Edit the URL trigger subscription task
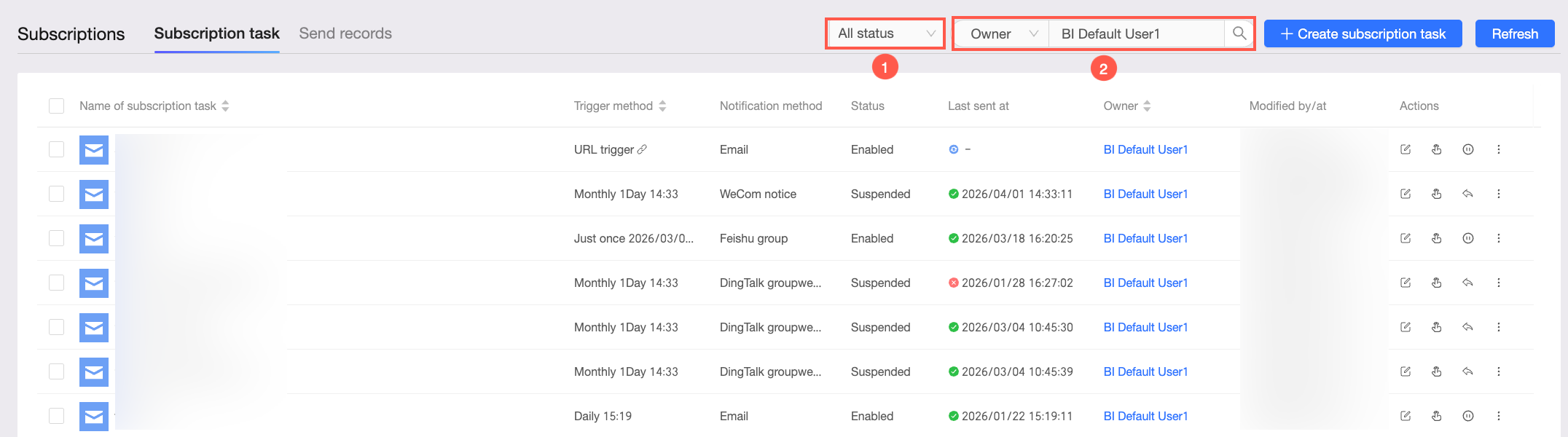 click(x=1406, y=149)
